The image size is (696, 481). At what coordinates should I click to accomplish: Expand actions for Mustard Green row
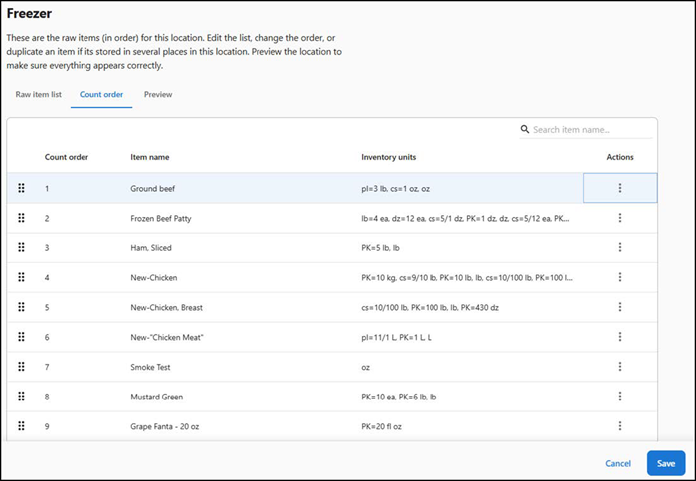pyautogui.click(x=620, y=396)
